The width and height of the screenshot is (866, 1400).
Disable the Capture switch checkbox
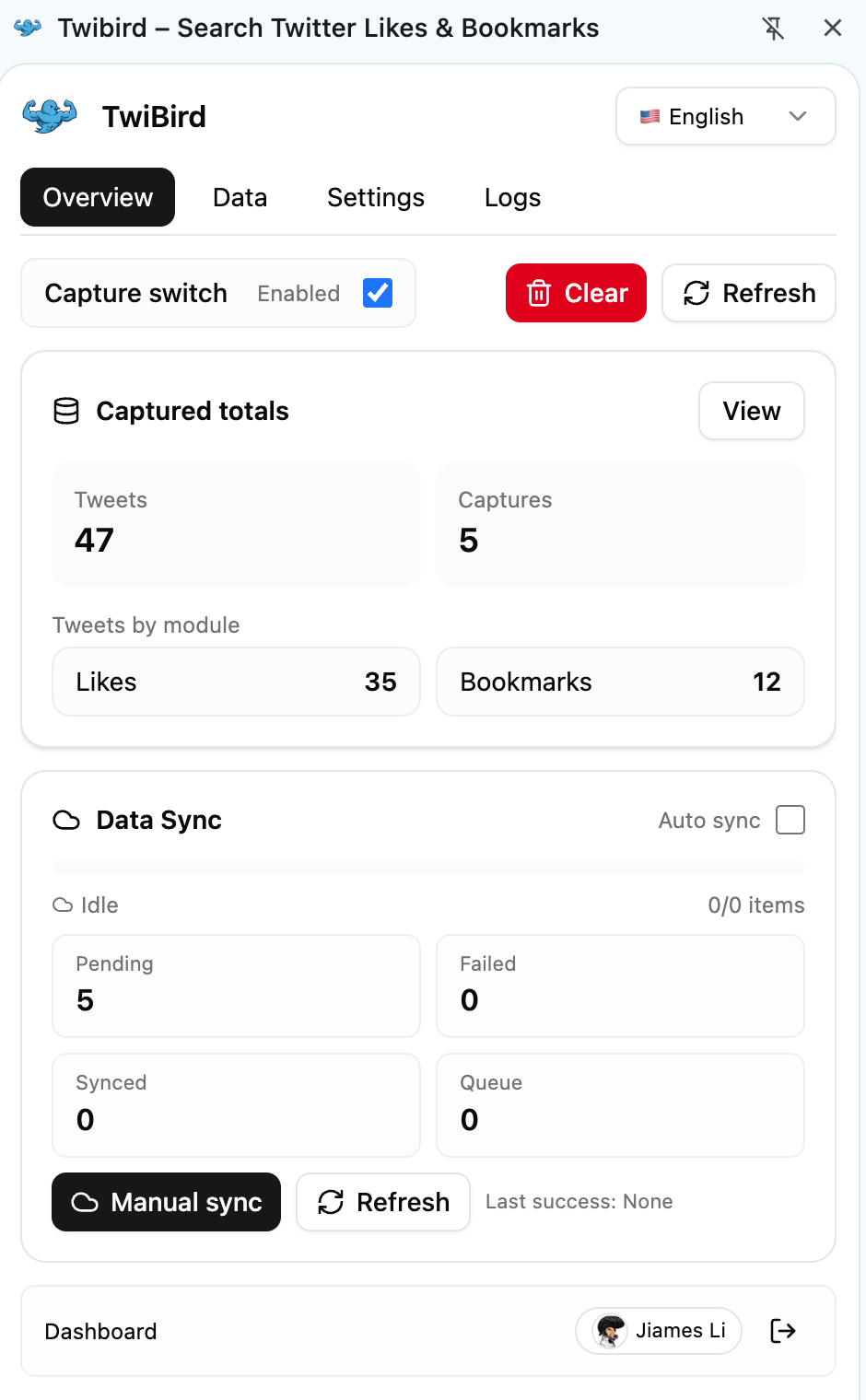[x=378, y=293]
